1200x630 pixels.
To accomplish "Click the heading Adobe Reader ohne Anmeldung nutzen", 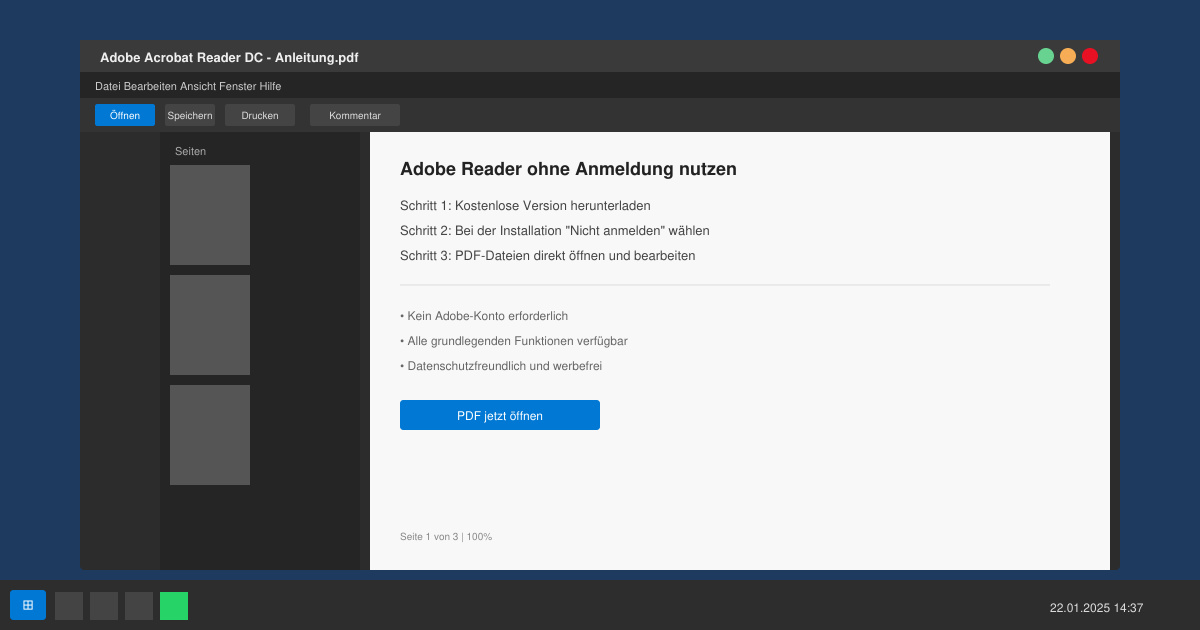I will point(568,169).
